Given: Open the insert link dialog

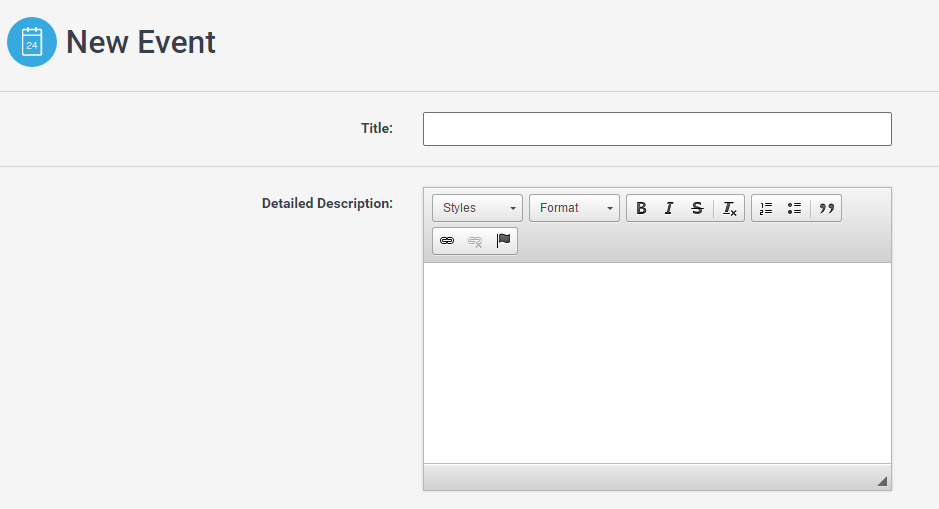Looking at the screenshot, I should 447,241.
